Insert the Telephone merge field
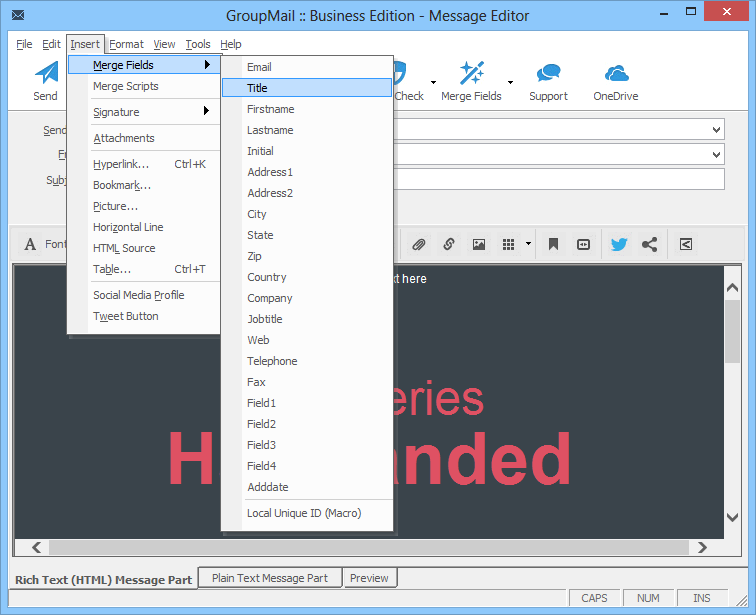This screenshot has width=756, height=615. (x=307, y=361)
